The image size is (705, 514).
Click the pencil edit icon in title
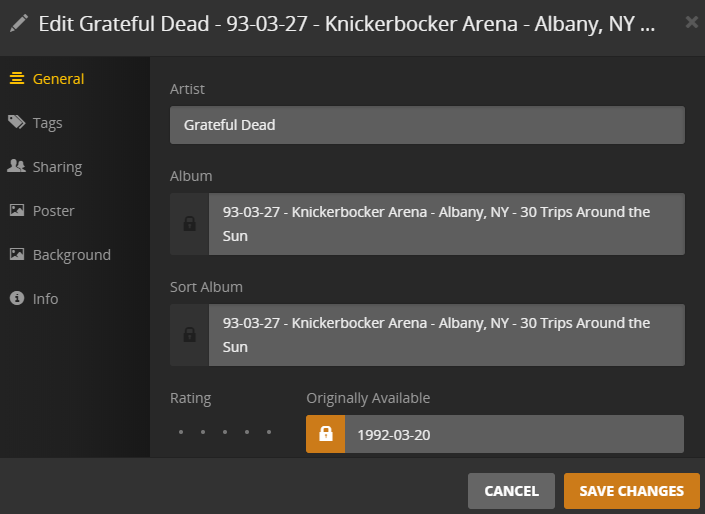[x=19, y=23]
